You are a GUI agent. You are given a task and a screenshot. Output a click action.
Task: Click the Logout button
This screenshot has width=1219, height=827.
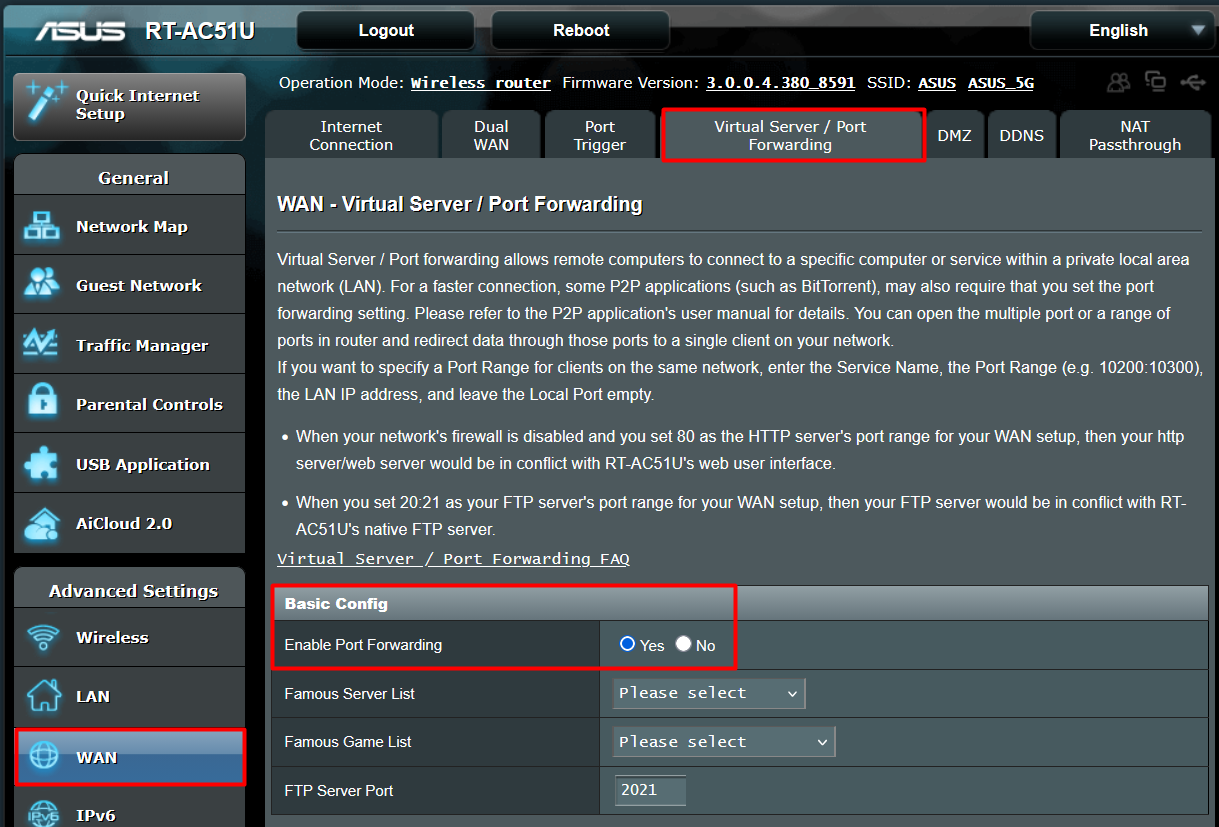tap(386, 30)
